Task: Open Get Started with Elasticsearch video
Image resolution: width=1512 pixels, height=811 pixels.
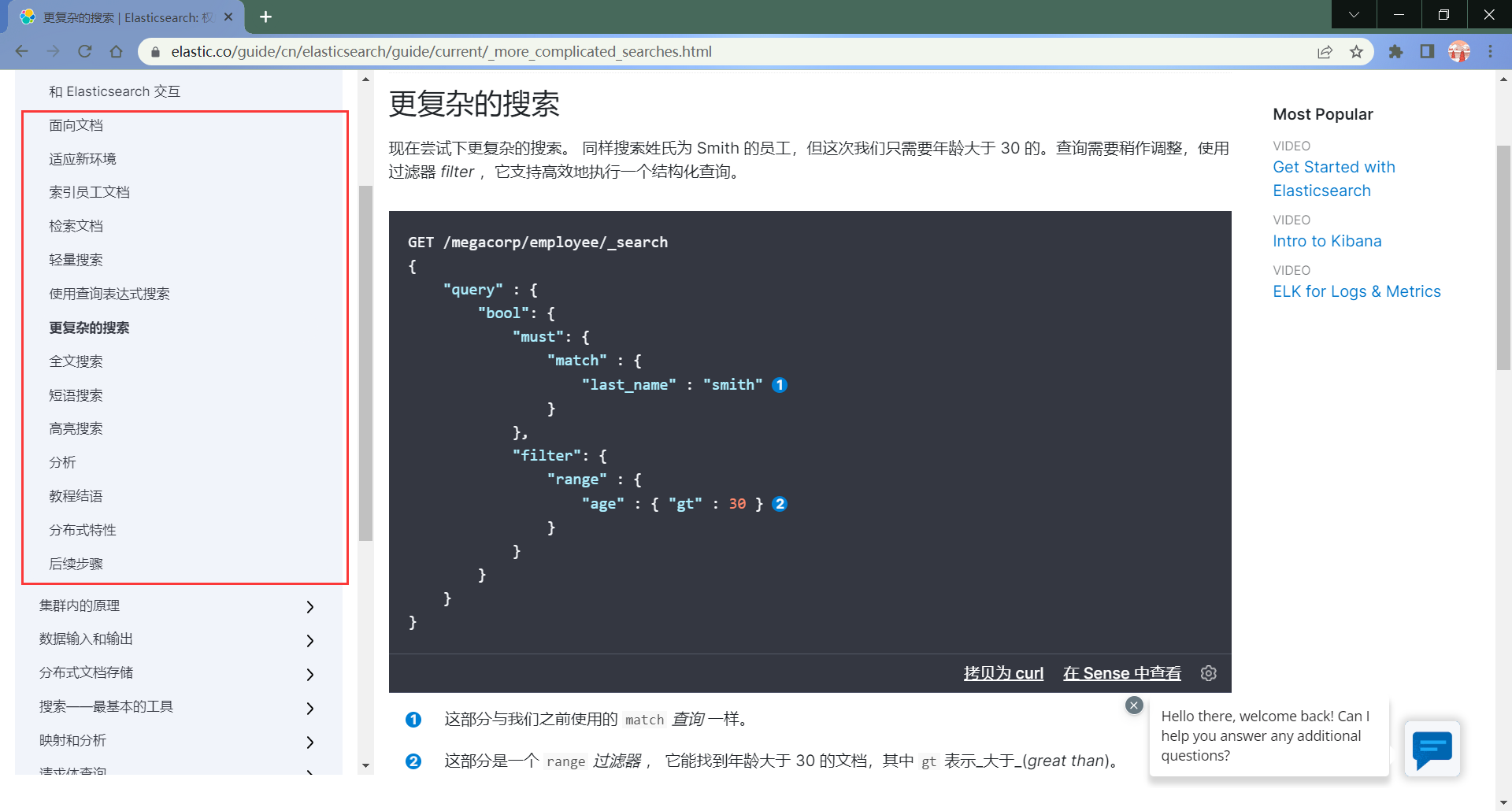Action: coord(1333,179)
